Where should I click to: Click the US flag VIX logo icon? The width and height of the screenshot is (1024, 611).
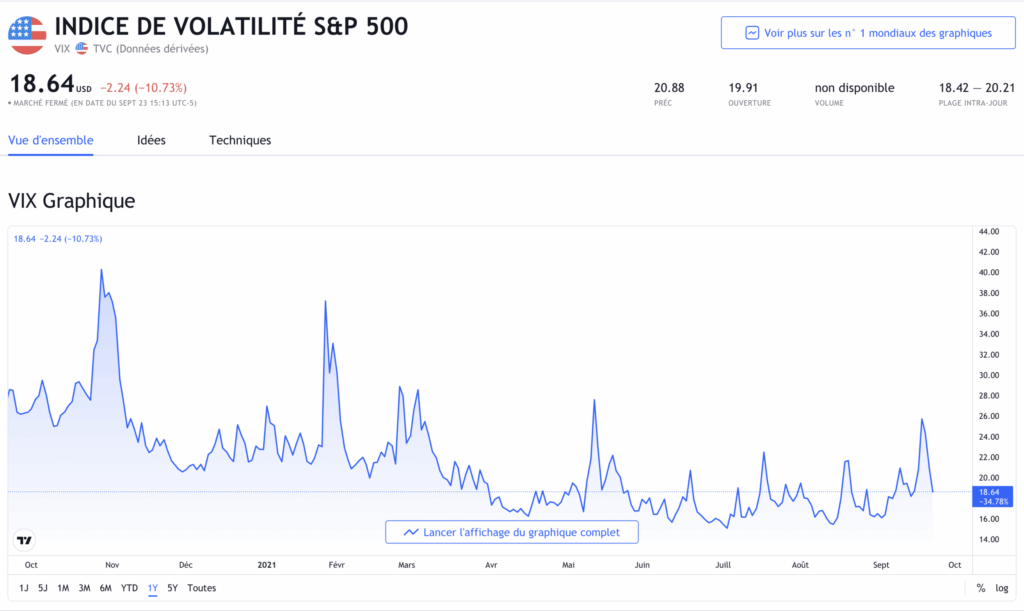pyautogui.click(x=27, y=35)
